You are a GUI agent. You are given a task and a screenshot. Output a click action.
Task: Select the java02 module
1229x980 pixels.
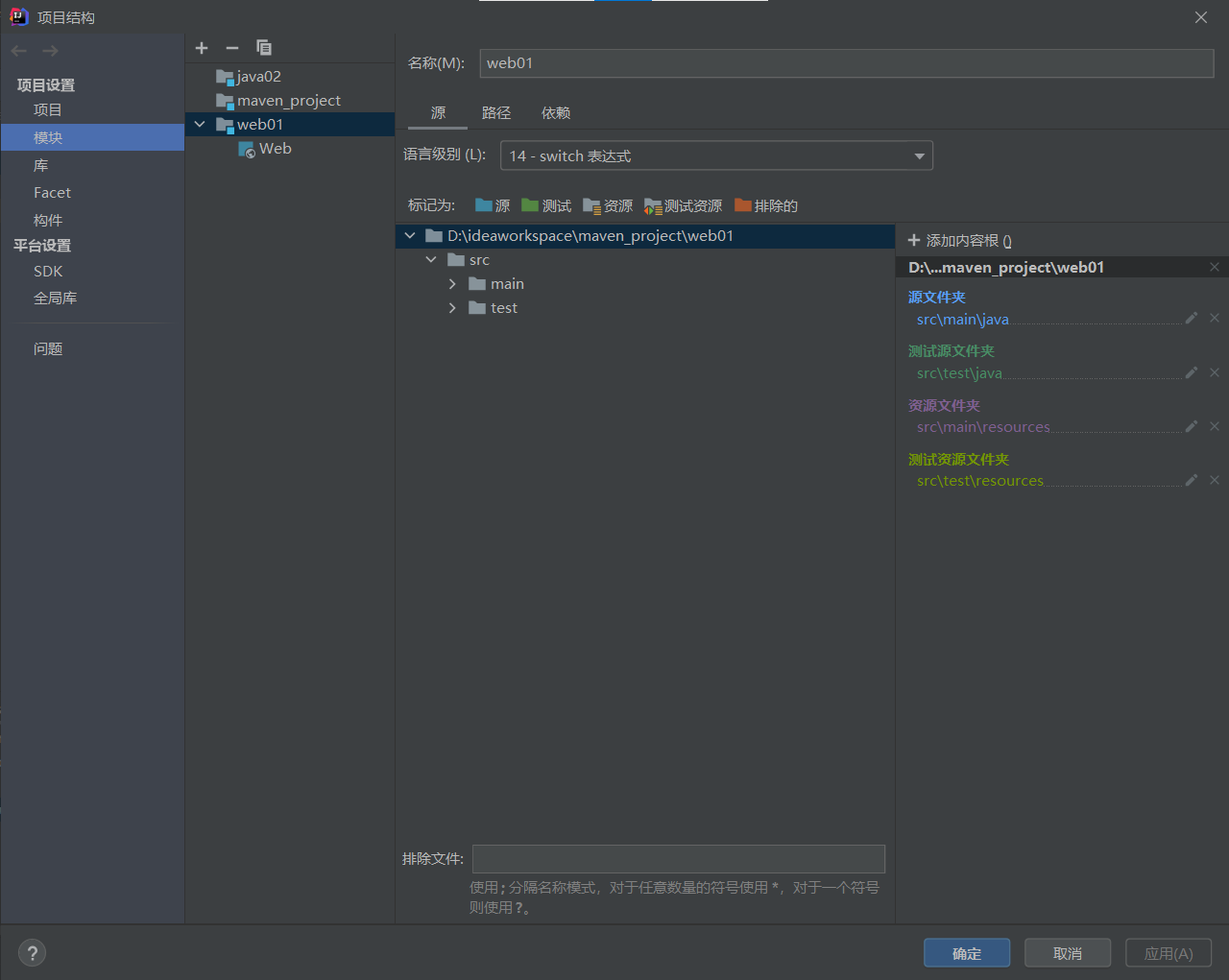[x=289, y=77]
